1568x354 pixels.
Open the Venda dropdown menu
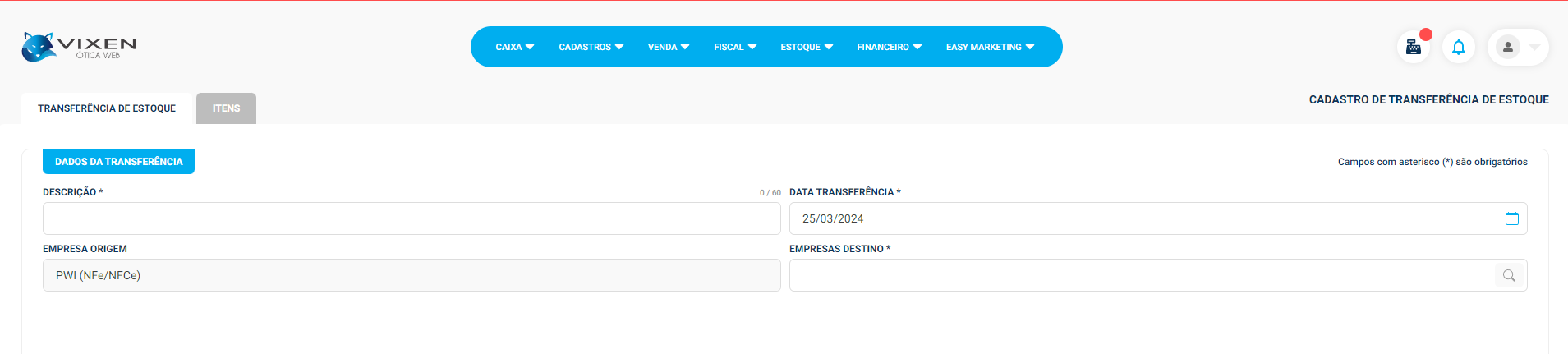click(668, 47)
